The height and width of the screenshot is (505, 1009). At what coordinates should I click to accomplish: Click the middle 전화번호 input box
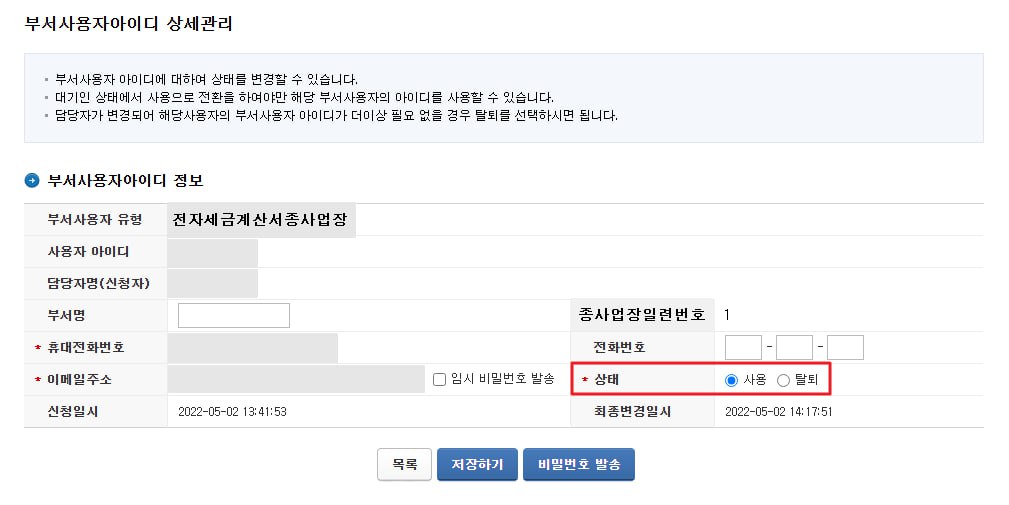click(794, 347)
